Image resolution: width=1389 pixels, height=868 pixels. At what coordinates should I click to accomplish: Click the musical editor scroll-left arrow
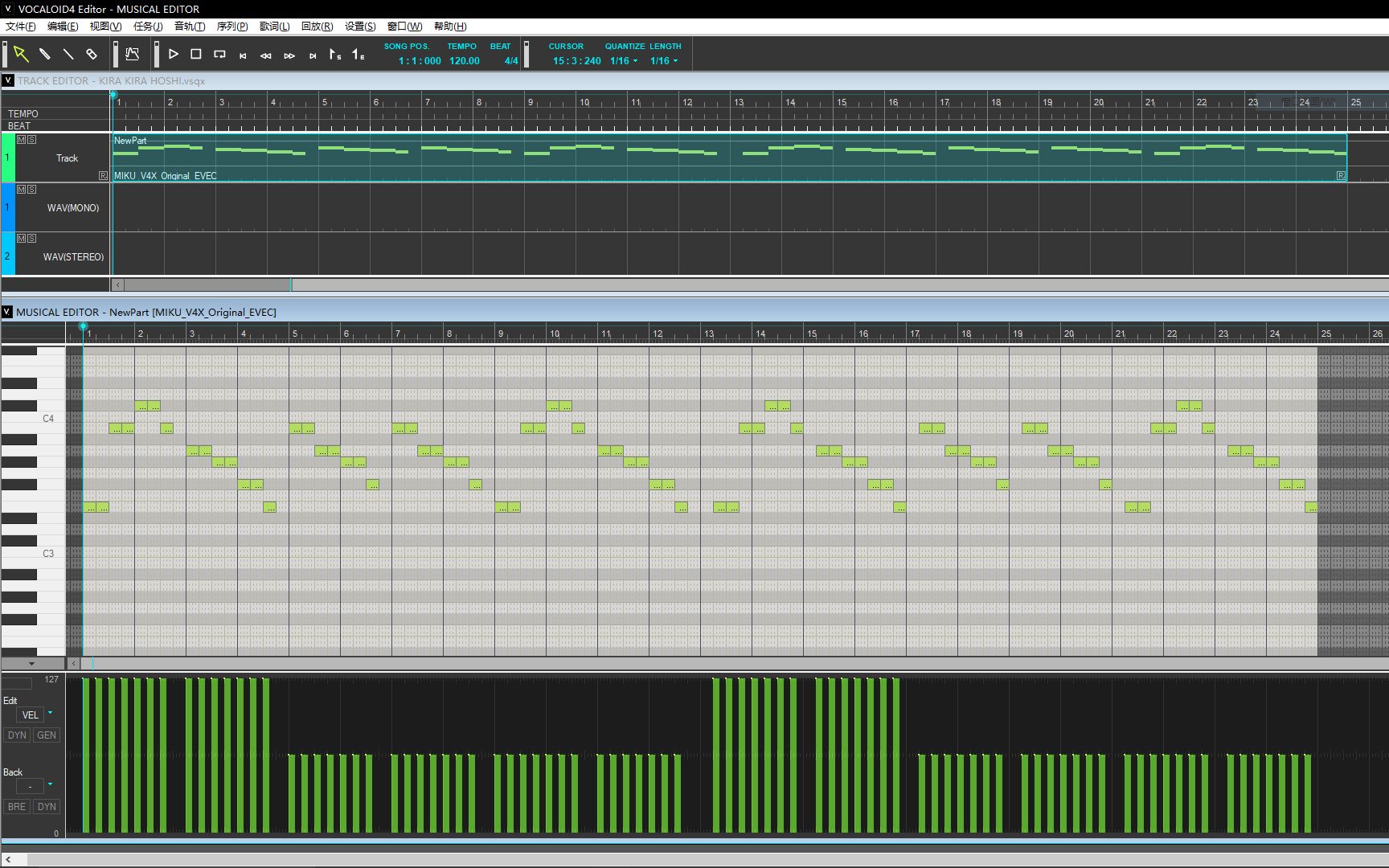[x=73, y=664]
